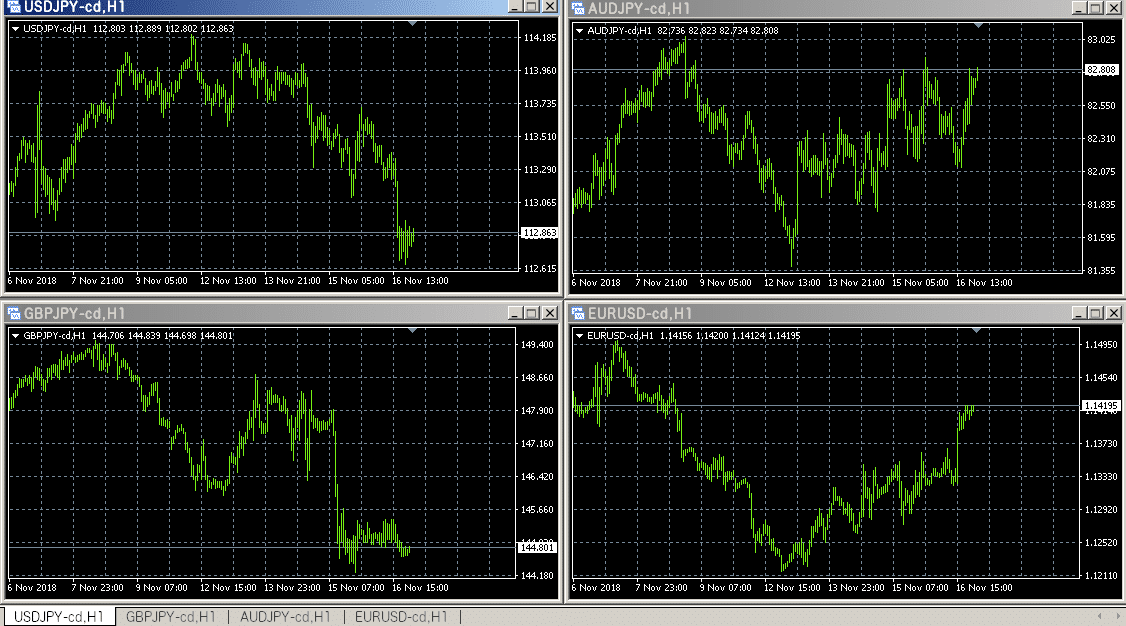Switch to the GBPJPY-cd,H1 tab

click(x=171, y=617)
